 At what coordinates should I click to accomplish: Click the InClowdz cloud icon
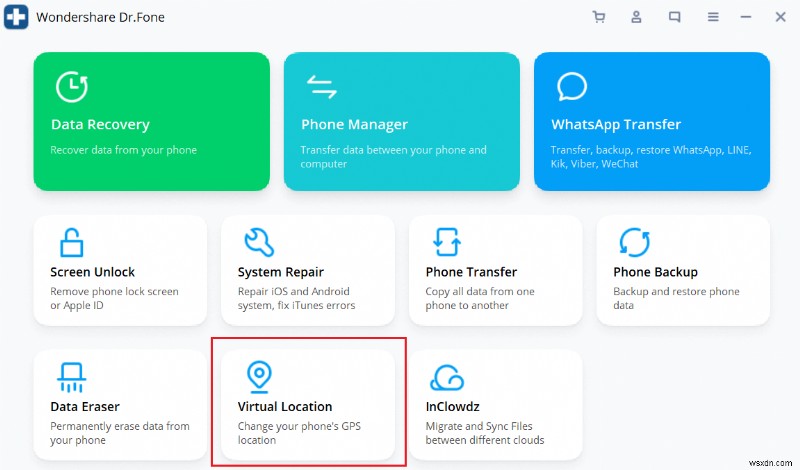click(x=446, y=377)
